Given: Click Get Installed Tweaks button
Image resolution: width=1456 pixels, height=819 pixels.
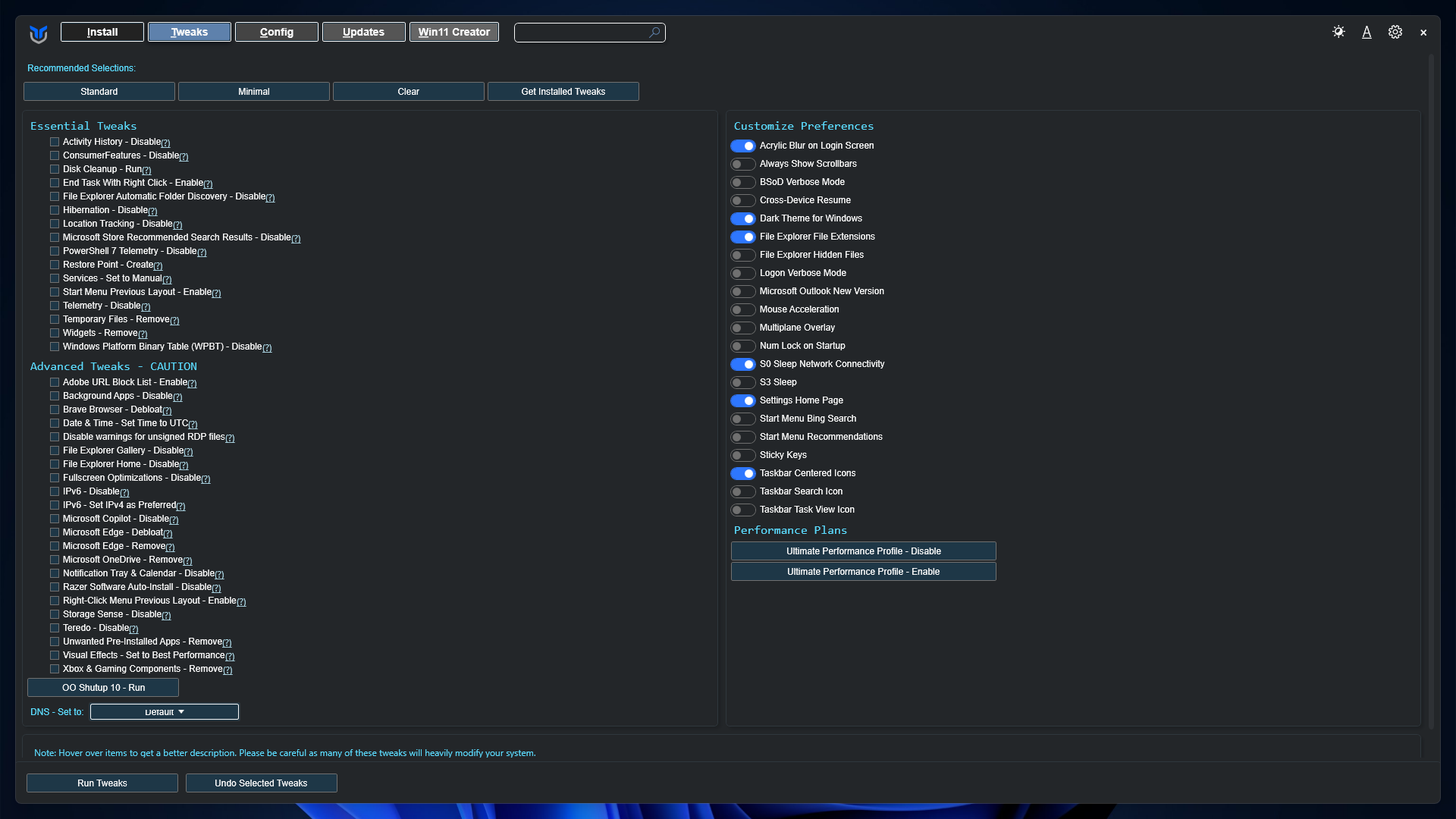Looking at the screenshot, I should [x=563, y=92].
